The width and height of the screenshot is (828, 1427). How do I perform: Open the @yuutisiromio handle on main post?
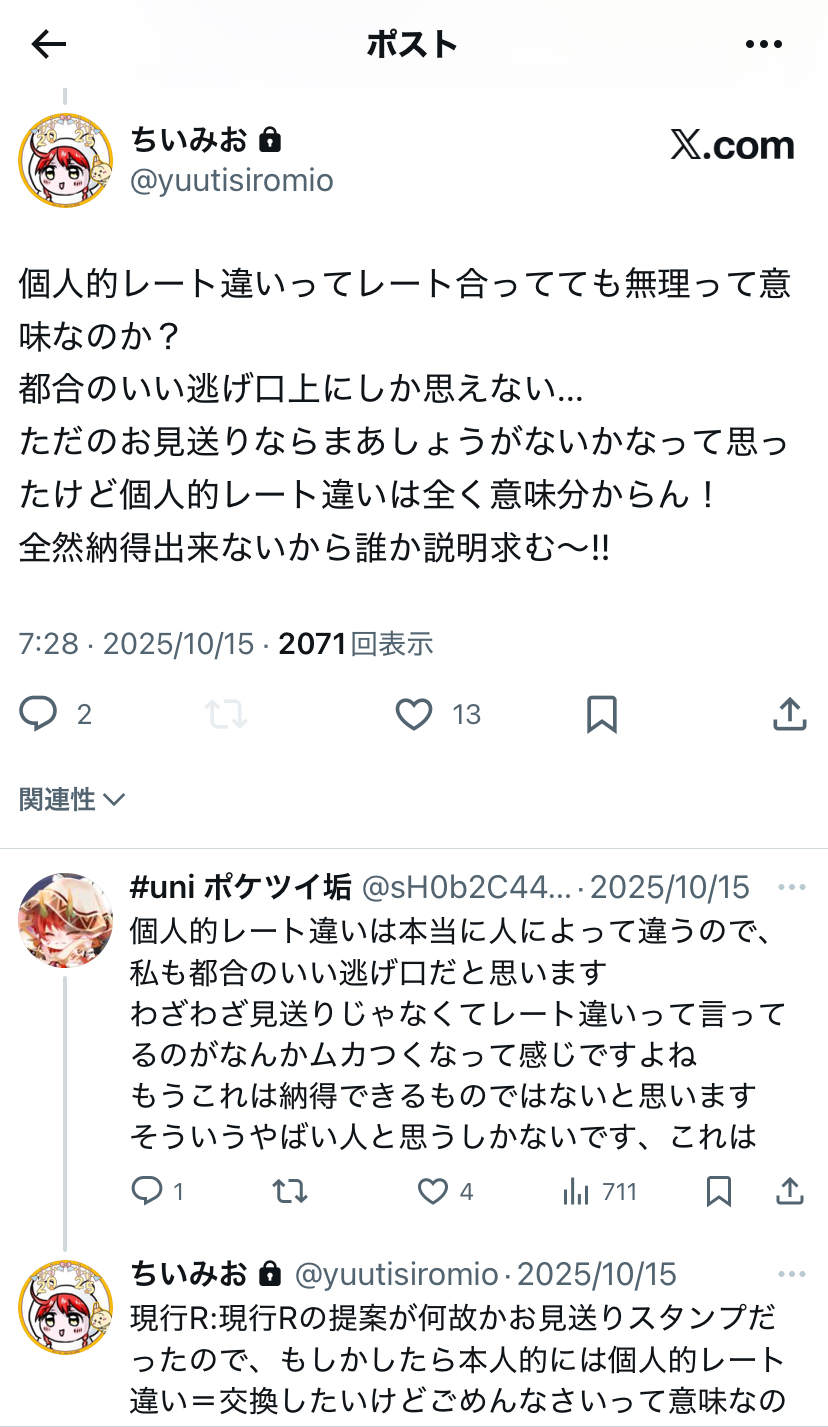232,180
